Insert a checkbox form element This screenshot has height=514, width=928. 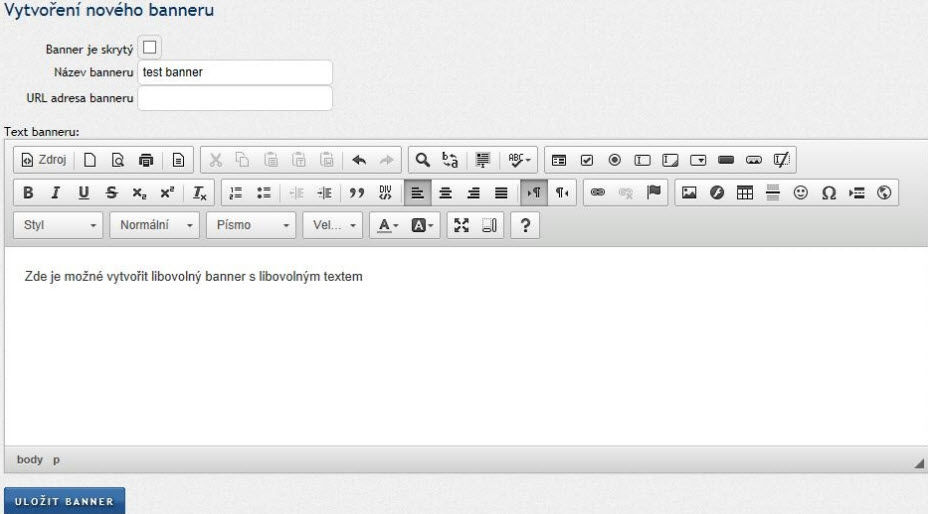point(587,160)
